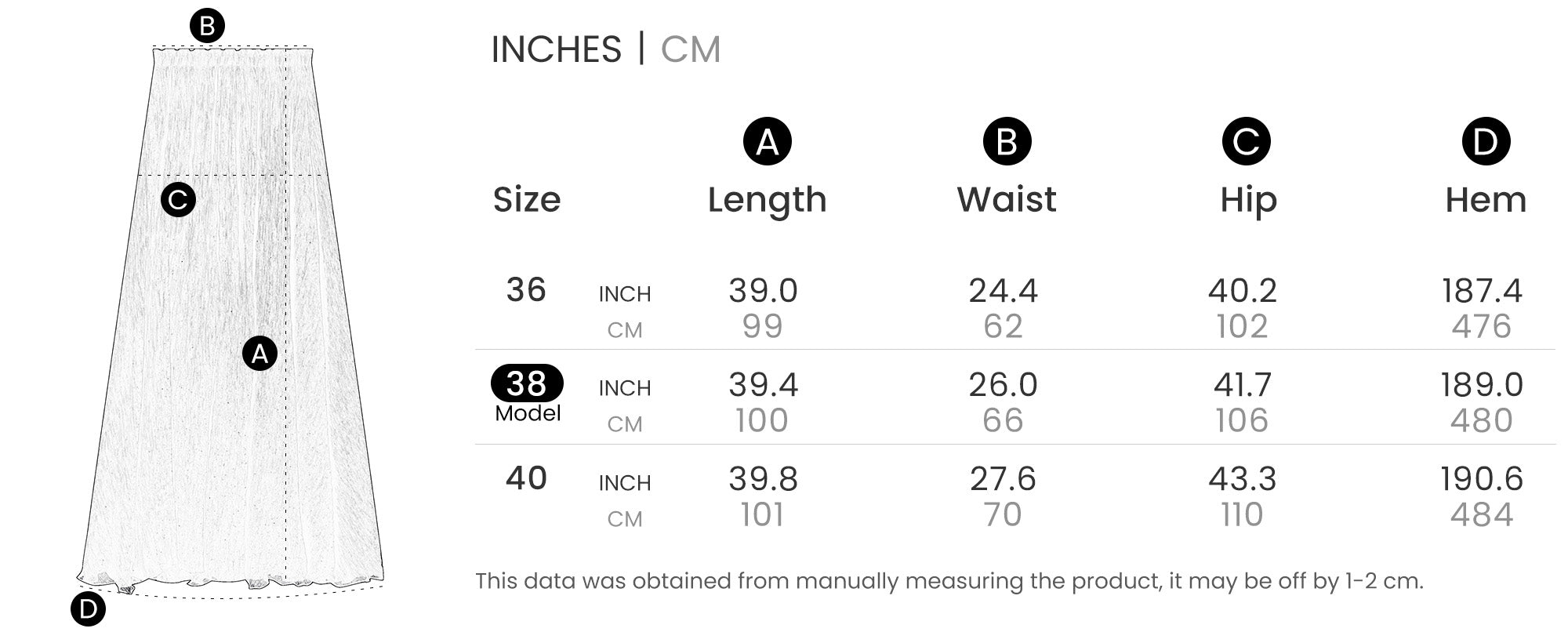This screenshot has width=1568, height=632.
Task: Click the A circle above Length column
Action: (x=767, y=142)
